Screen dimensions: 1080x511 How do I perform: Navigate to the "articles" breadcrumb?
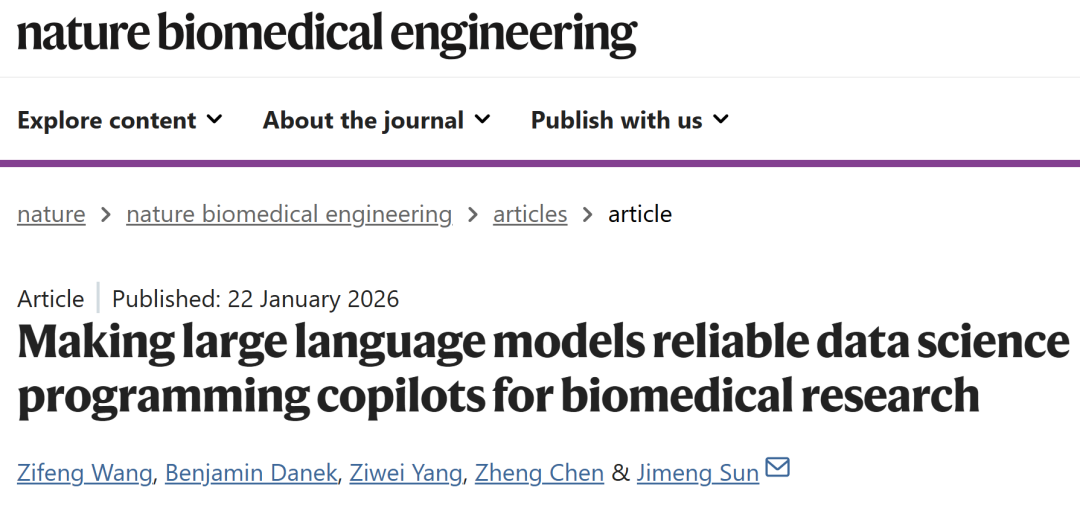click(x=530, y=214)
